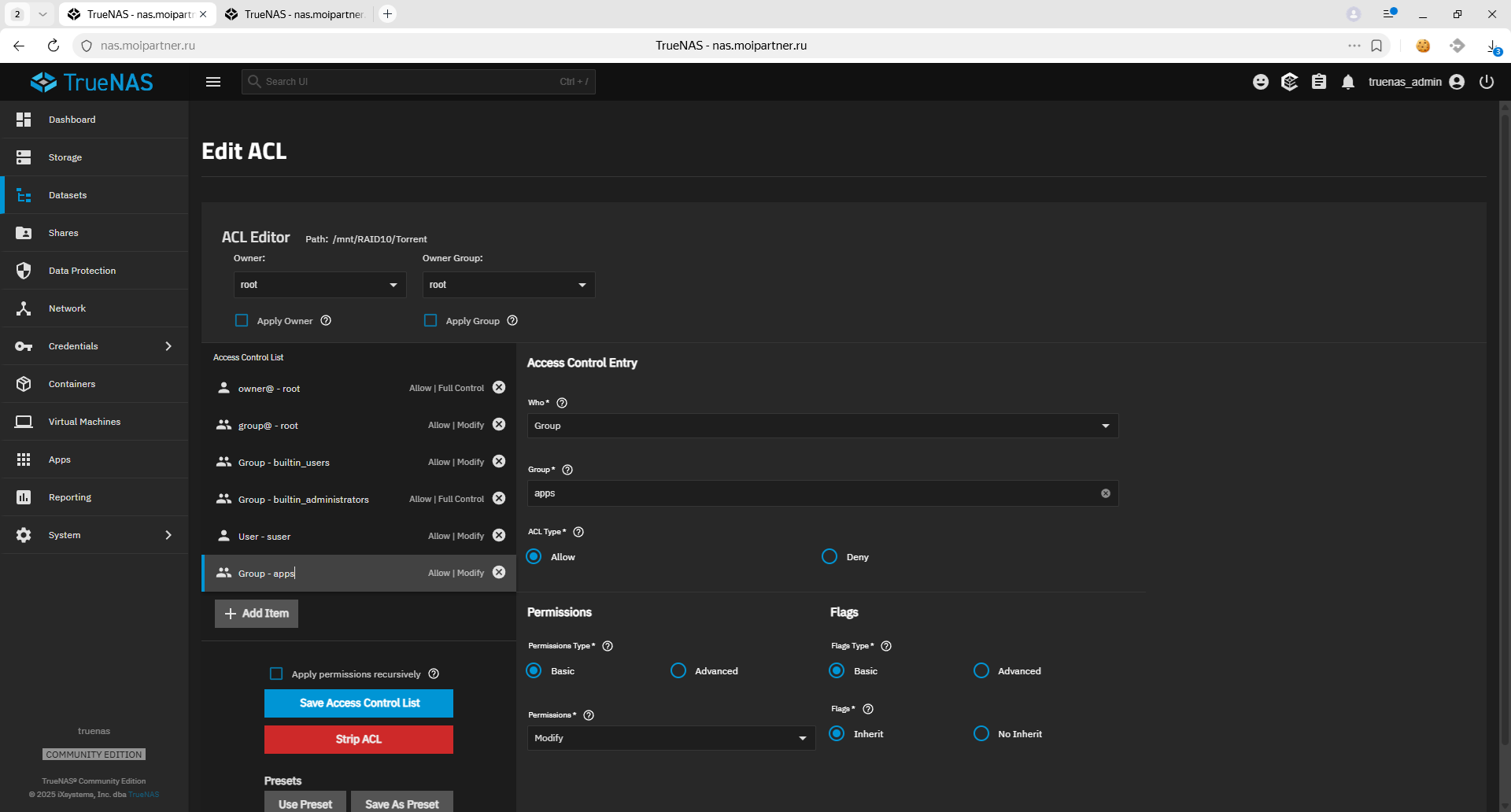
Task: Open the jobs clipboard icon
Action: [1319, 82]
